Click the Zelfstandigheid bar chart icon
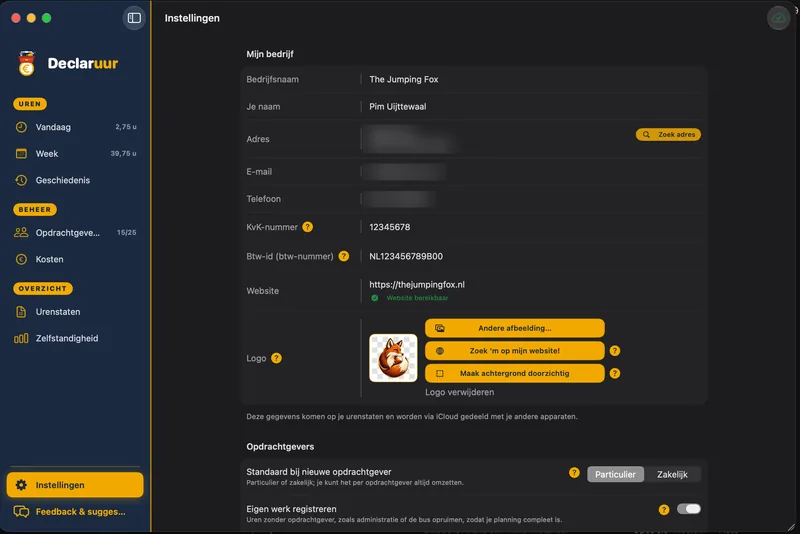Image resolution: width=800 pixels, height=534 pixels. (x=21, y=338)
